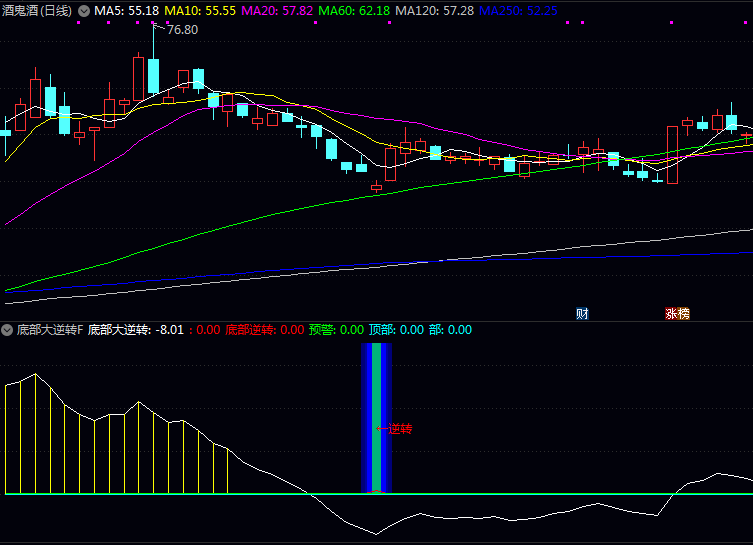The height and width of the screenshot is (545, 753).
Task: Click the 76.80 high price label
Action: [x=182, y=30]
